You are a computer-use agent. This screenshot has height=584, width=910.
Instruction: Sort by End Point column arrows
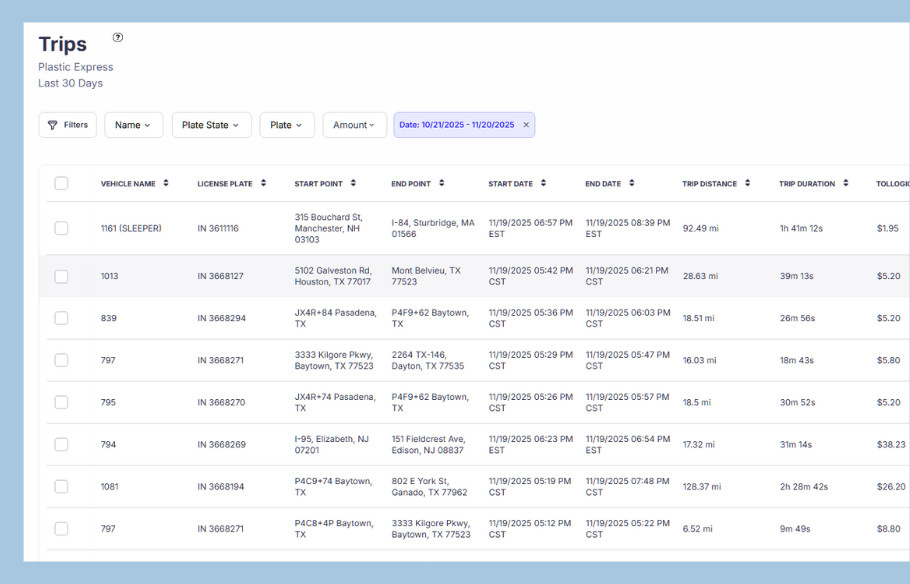pos(441,183)
